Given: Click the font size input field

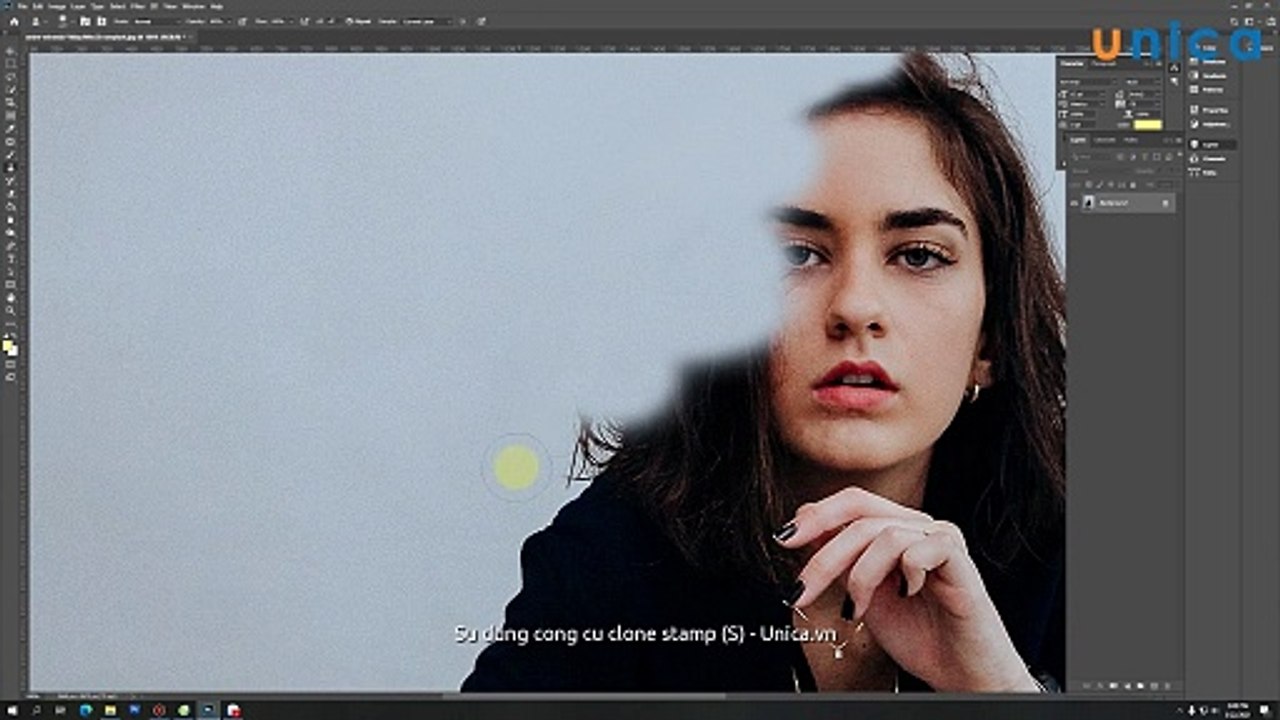Looking at the screenshot, I should point(1088,94).
